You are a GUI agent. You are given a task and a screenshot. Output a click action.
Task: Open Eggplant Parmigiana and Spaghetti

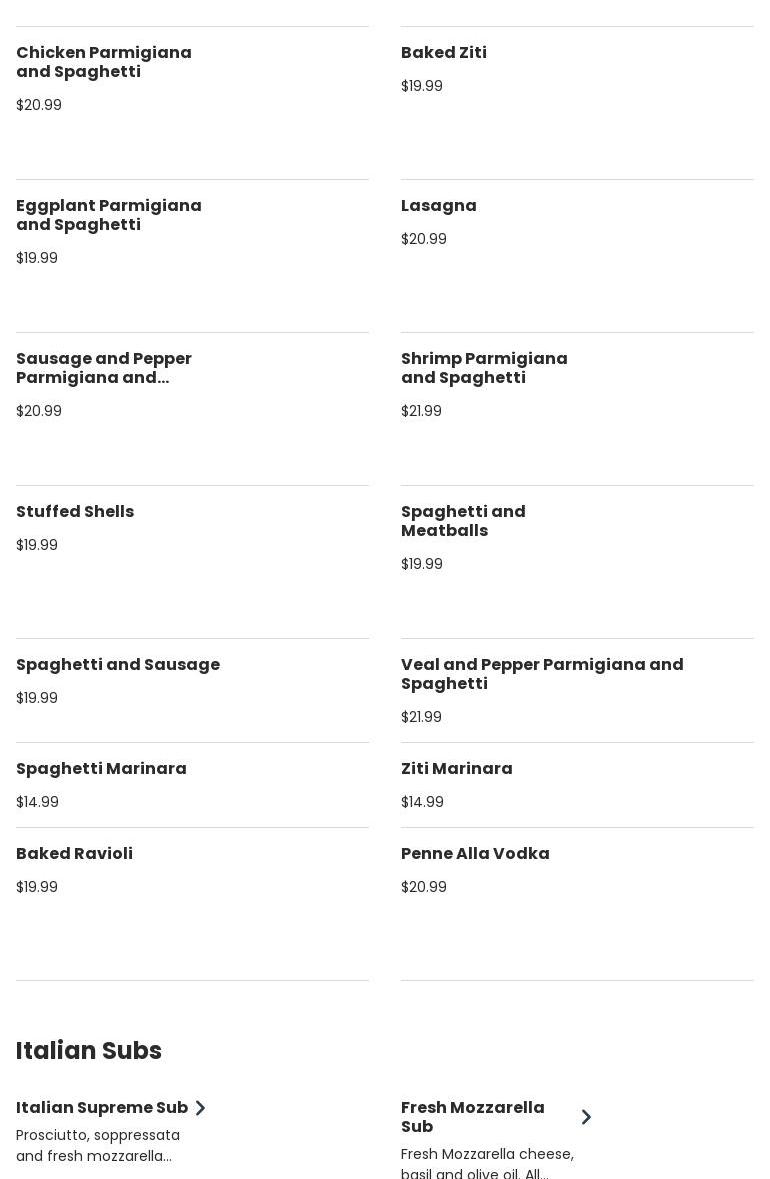pyautogui.click(x=109, y=215)
